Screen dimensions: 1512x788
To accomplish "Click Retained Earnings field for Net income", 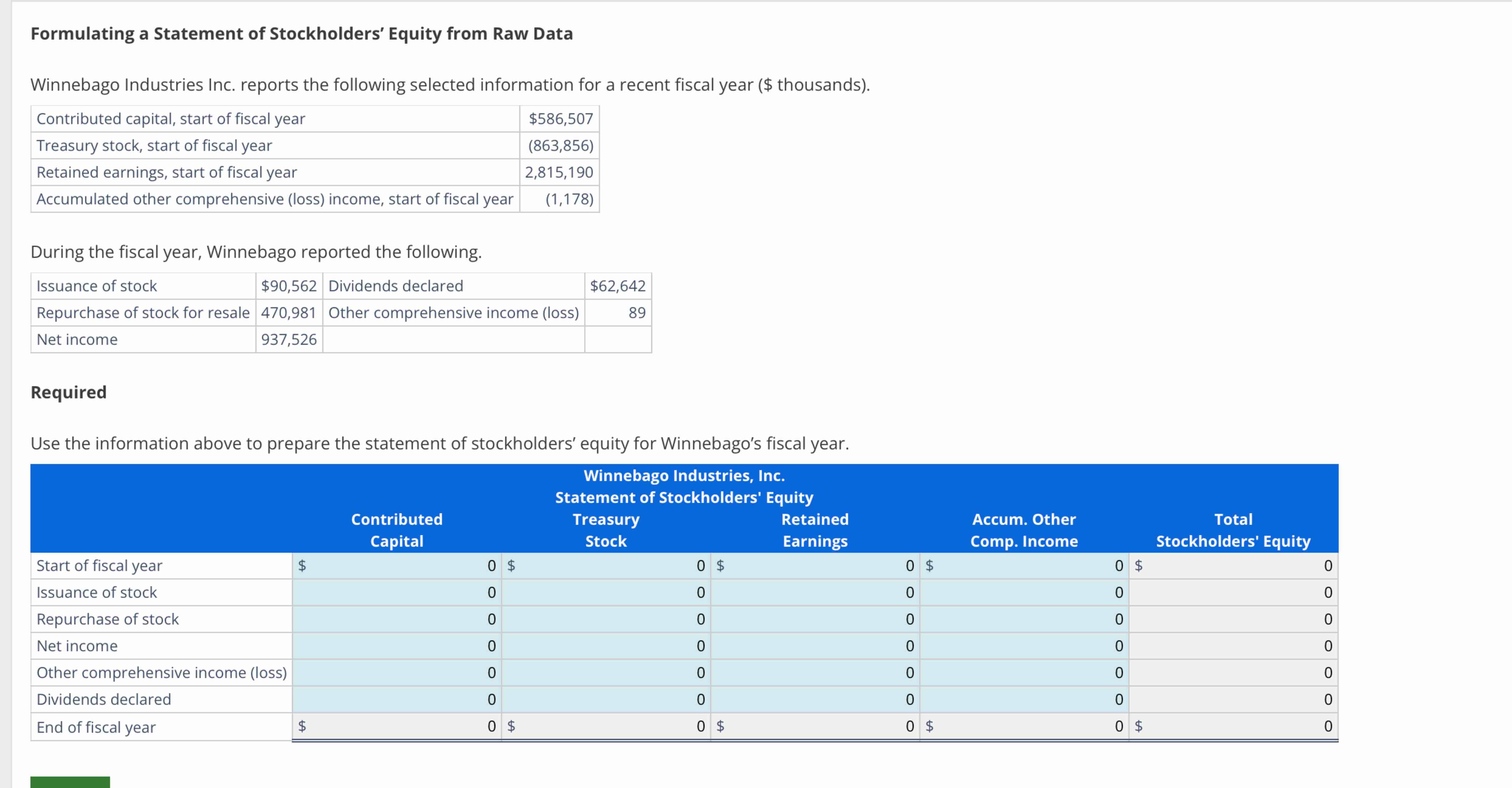I will pyautogui.click(x=815, y=646).
